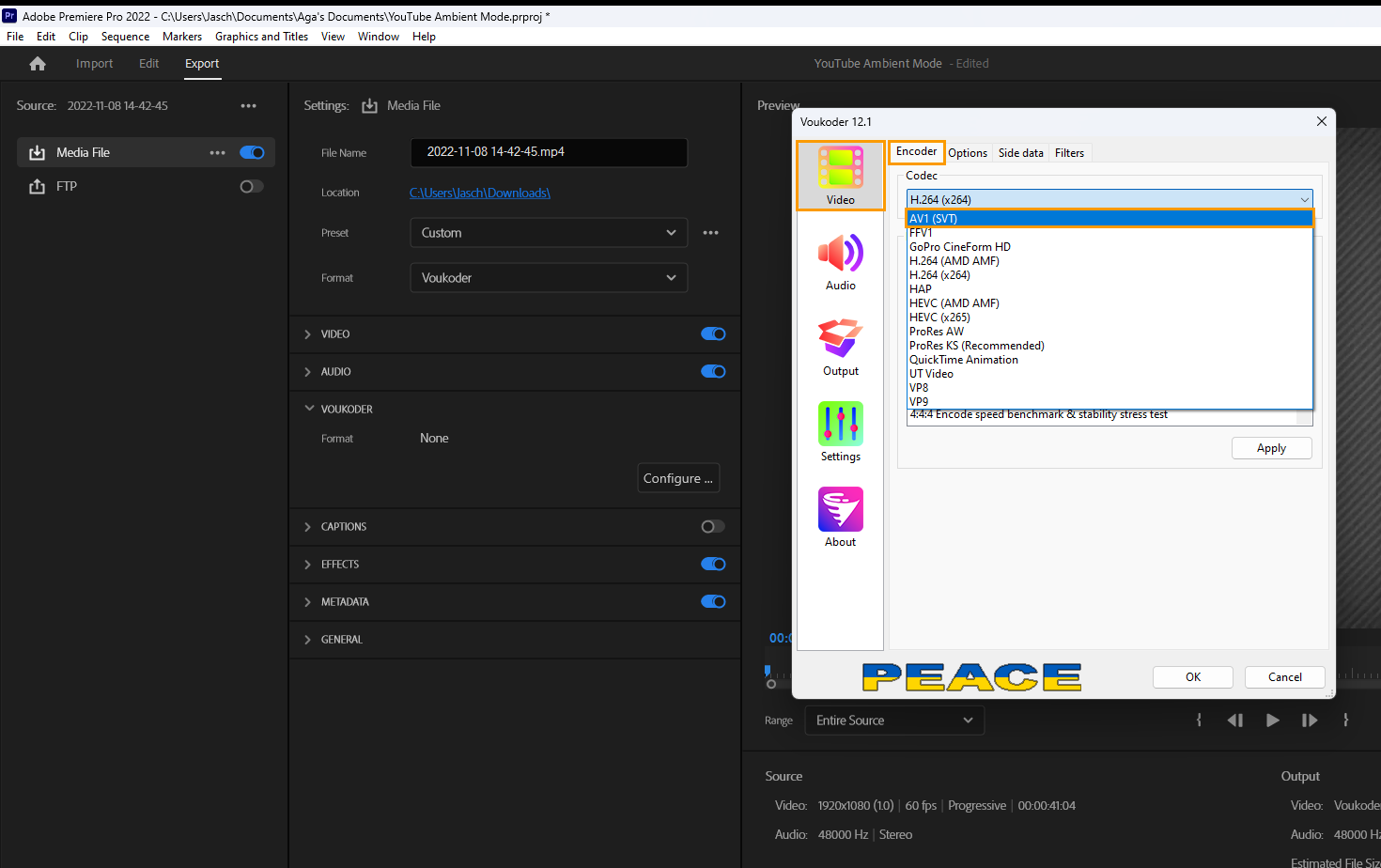
Task: Enable CAPTIONS section switch
Action: pyautogui.click(x=713, y=526)
